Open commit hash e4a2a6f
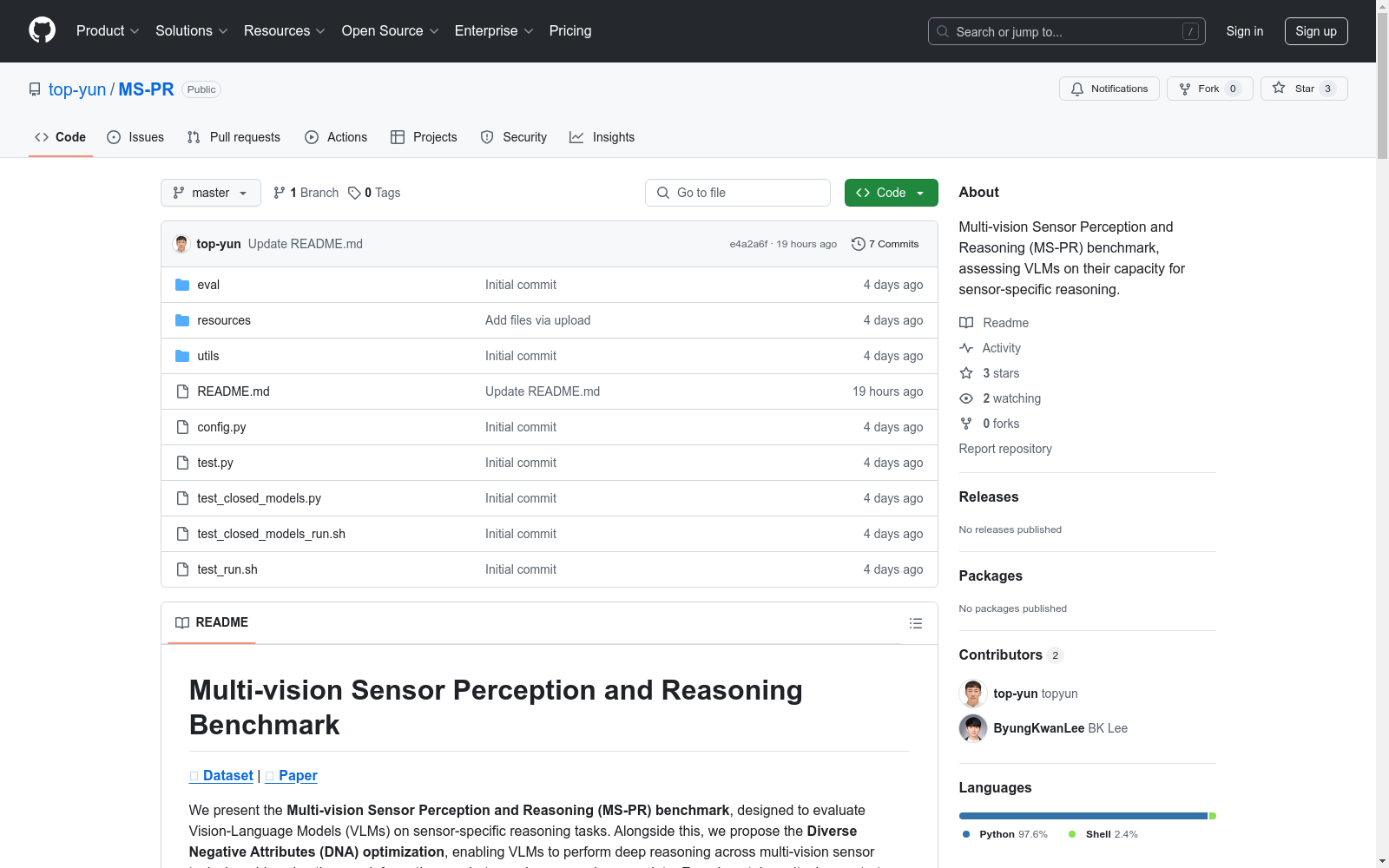This screenshot has width=1389, height=868. (x=748, y=244)
